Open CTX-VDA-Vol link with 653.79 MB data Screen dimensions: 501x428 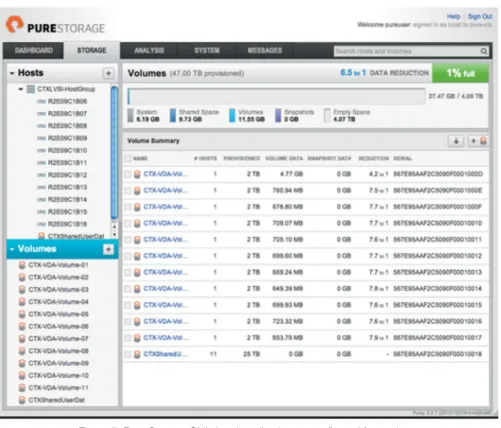click(x=165, y=338)
